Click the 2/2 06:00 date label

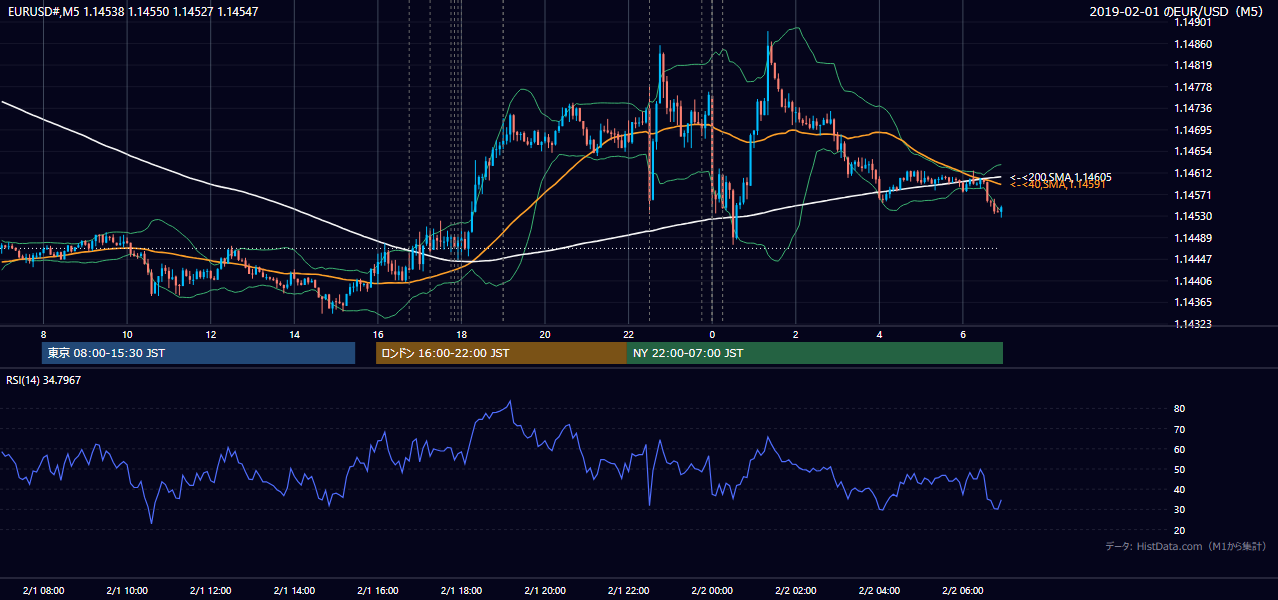pos(963,590)
